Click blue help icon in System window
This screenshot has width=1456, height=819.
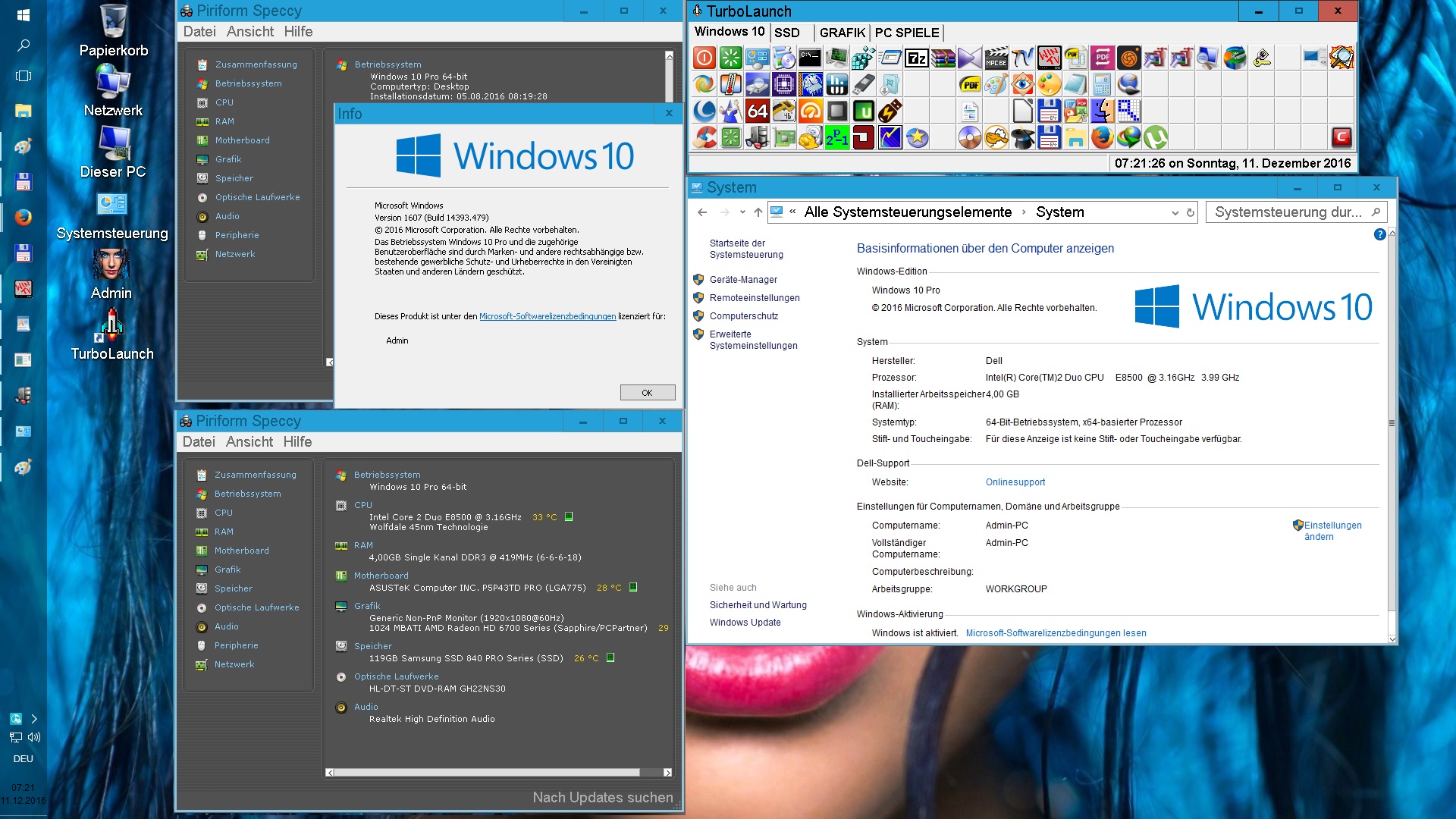[1379, 234]
